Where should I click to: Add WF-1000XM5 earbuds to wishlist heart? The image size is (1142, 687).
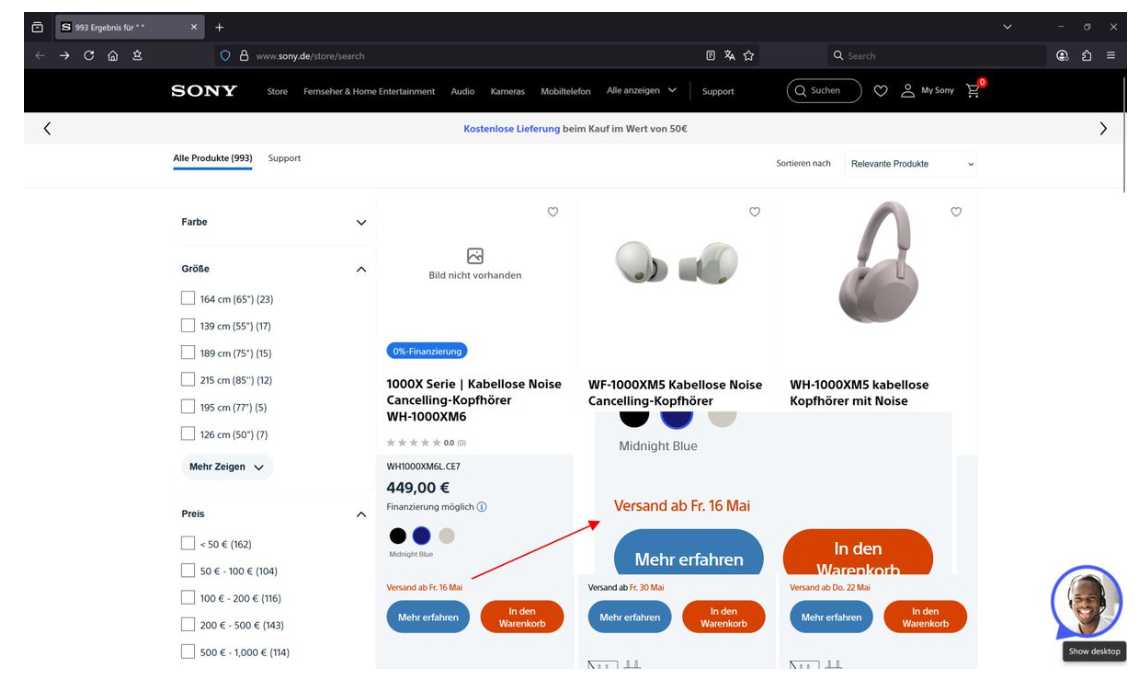coord(755,212)
